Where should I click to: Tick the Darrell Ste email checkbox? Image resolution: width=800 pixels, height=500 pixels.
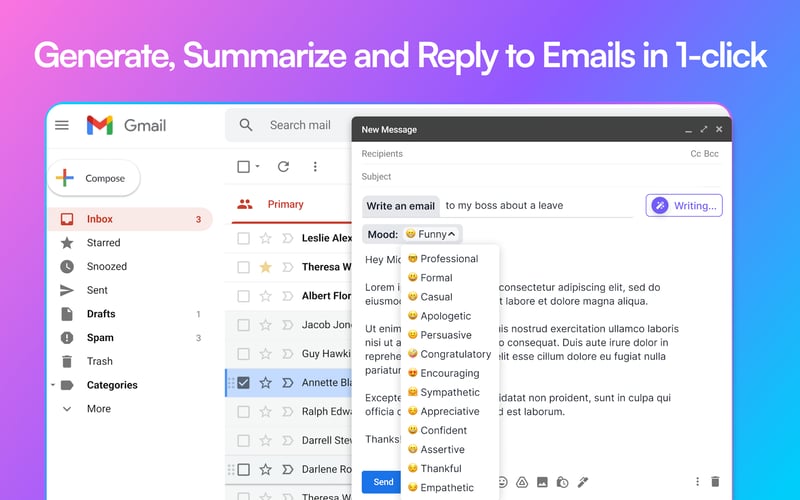243,440
